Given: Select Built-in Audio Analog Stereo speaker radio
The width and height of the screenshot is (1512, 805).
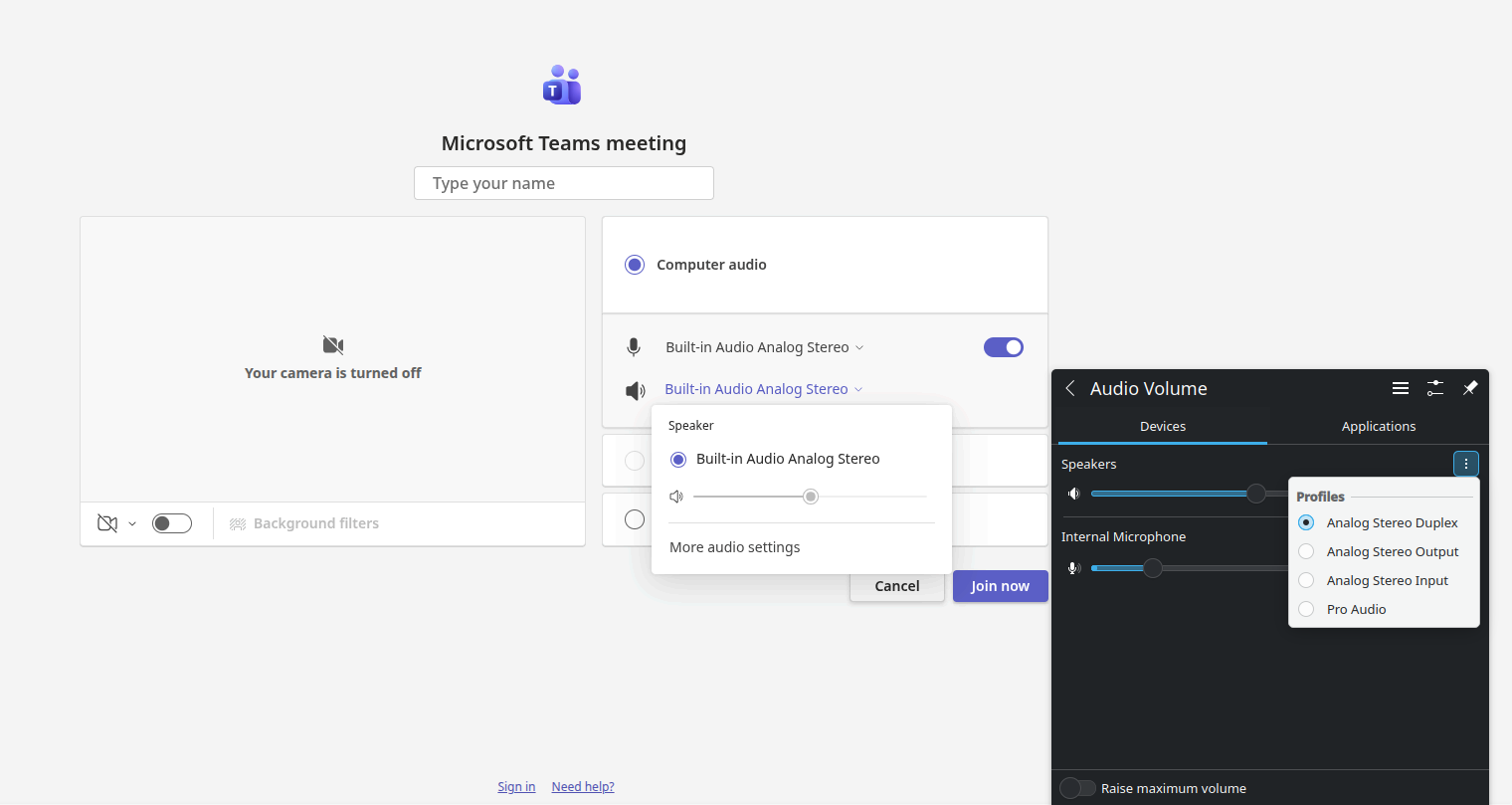Looking at the screenshot, I should pos(678,460).
